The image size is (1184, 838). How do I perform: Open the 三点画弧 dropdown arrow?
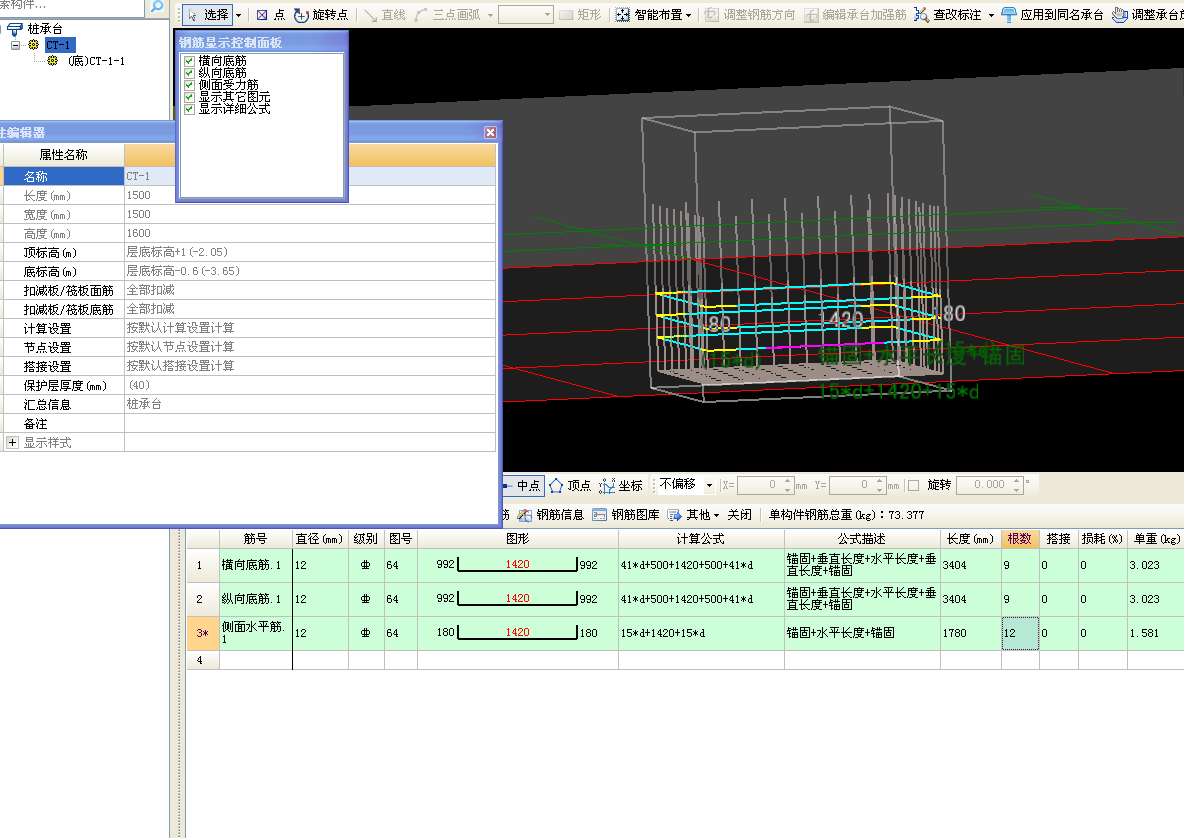pos(491,15)
